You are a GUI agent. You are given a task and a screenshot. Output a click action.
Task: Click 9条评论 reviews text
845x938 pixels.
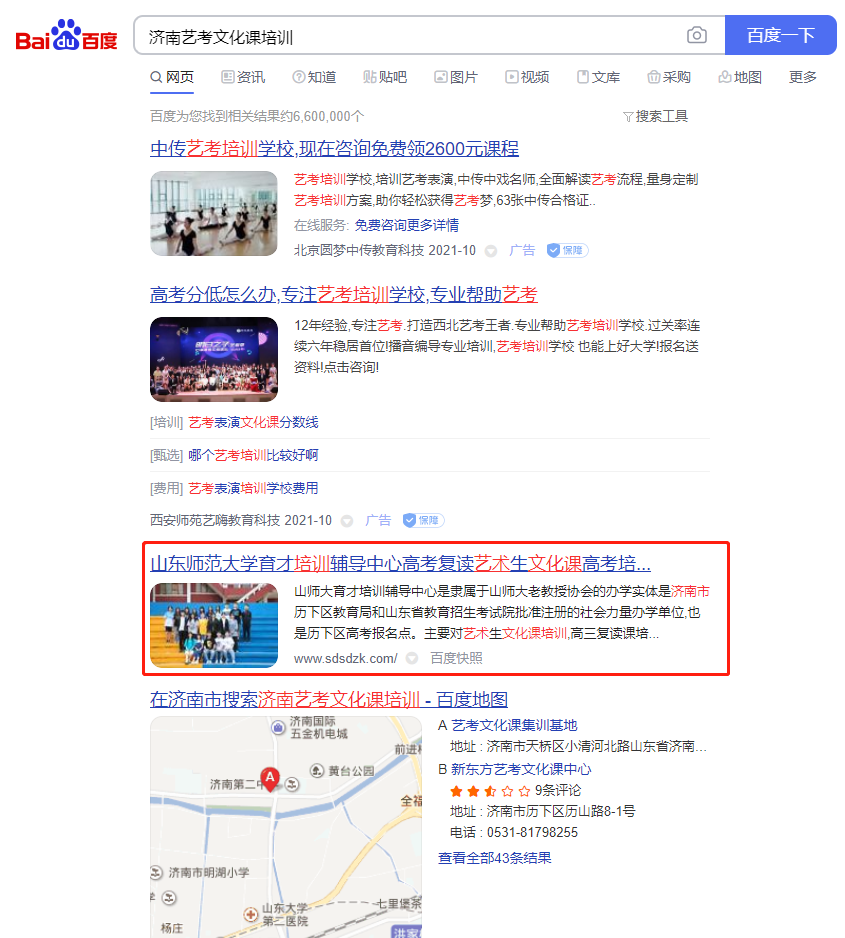point(557,791)
